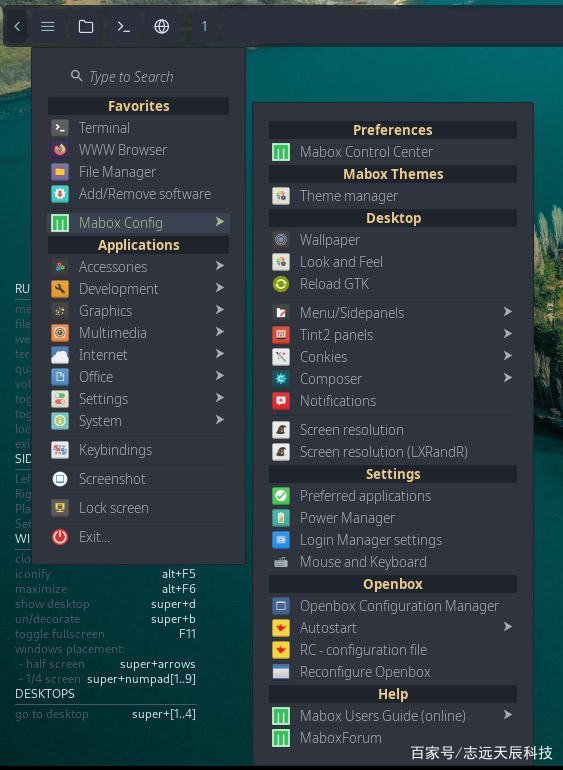Expand the Accessories submenu arrow
The image size is (563, 770).
[x=220, y=266]
